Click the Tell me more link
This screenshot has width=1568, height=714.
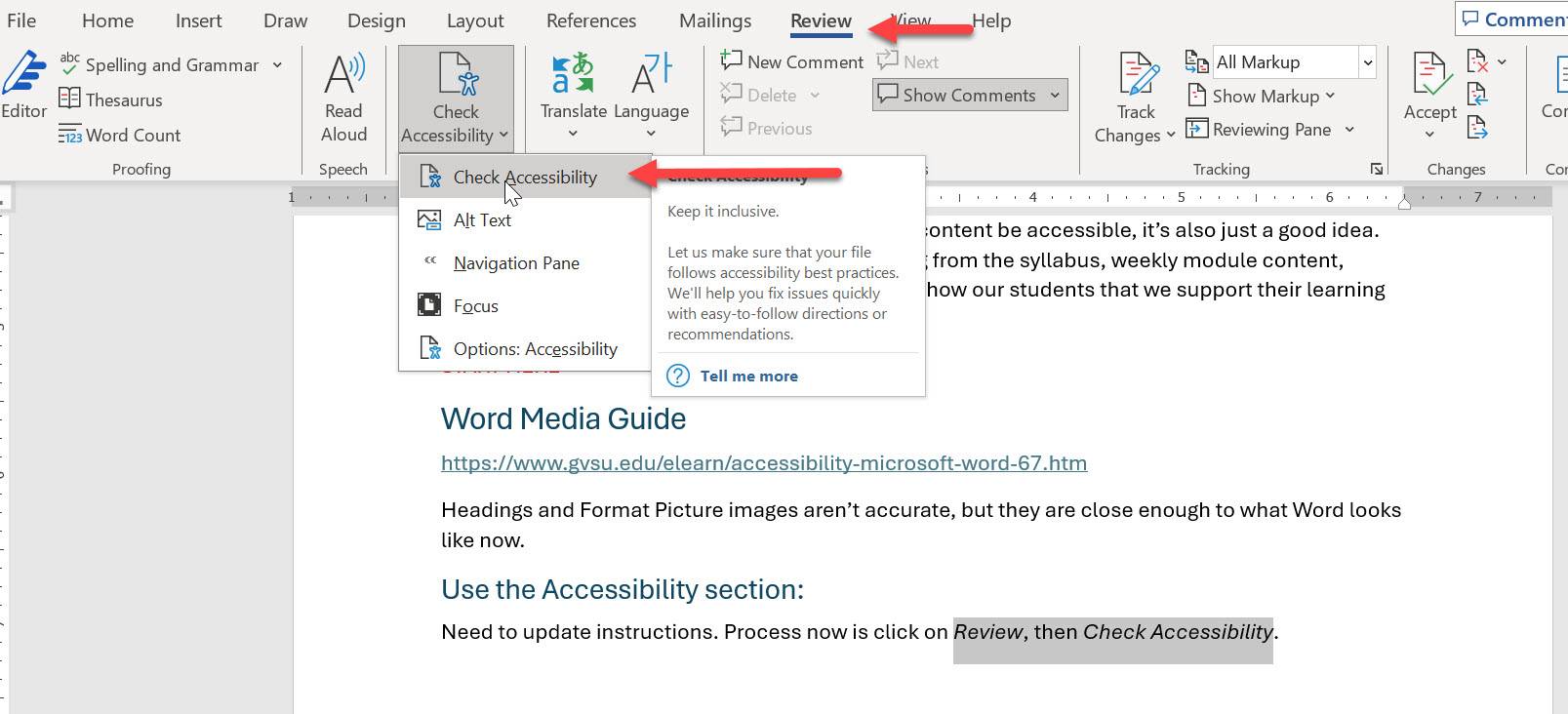(748, 376)
